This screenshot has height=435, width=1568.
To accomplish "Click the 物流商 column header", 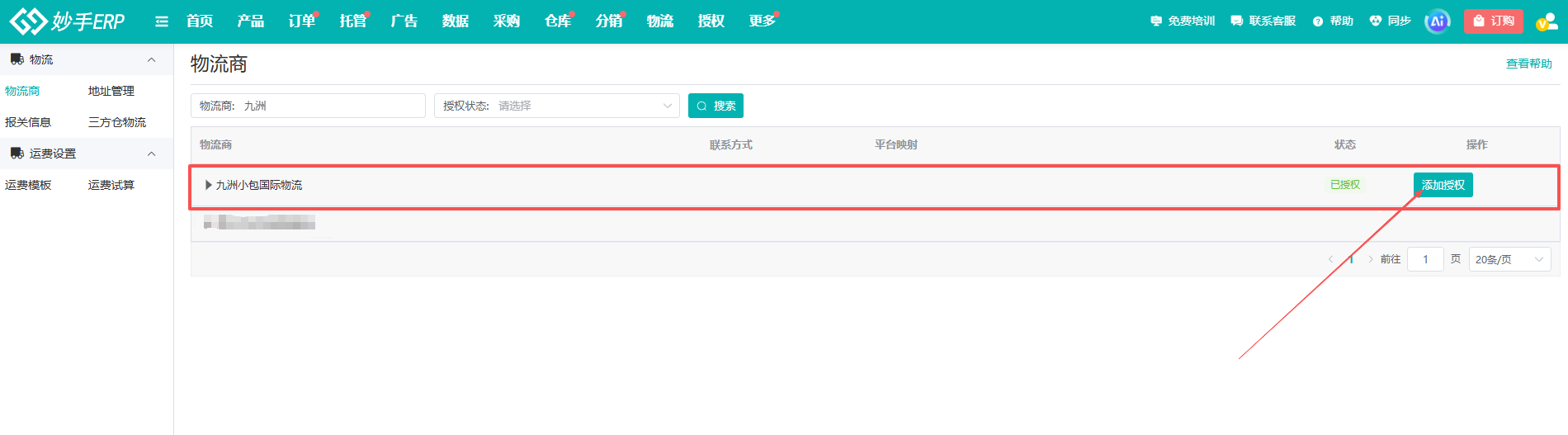I will (215, 144).
